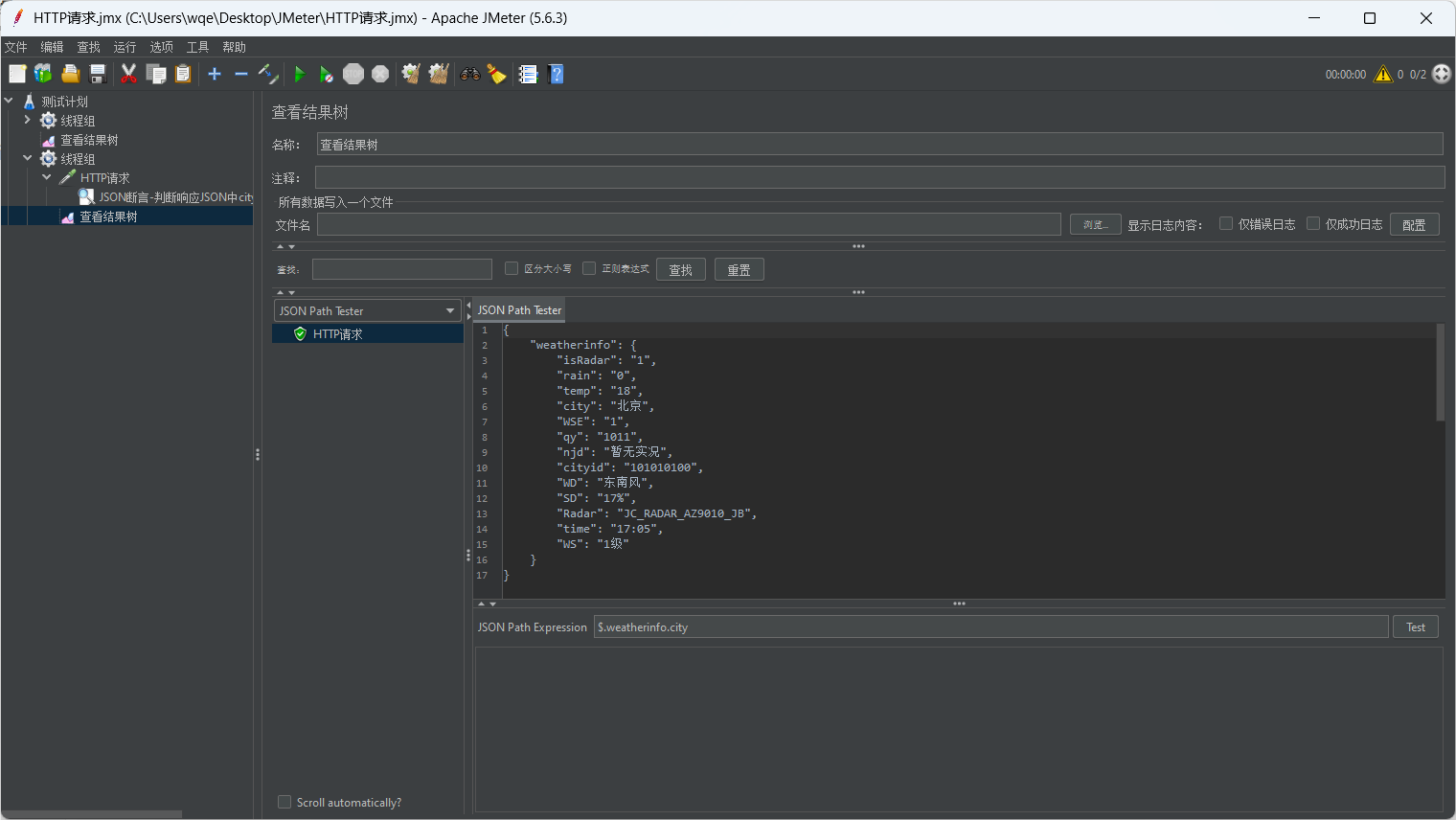The image size is (1456, 820).
Task: Click the 文件名 filename input field
Action: point(689,224)
